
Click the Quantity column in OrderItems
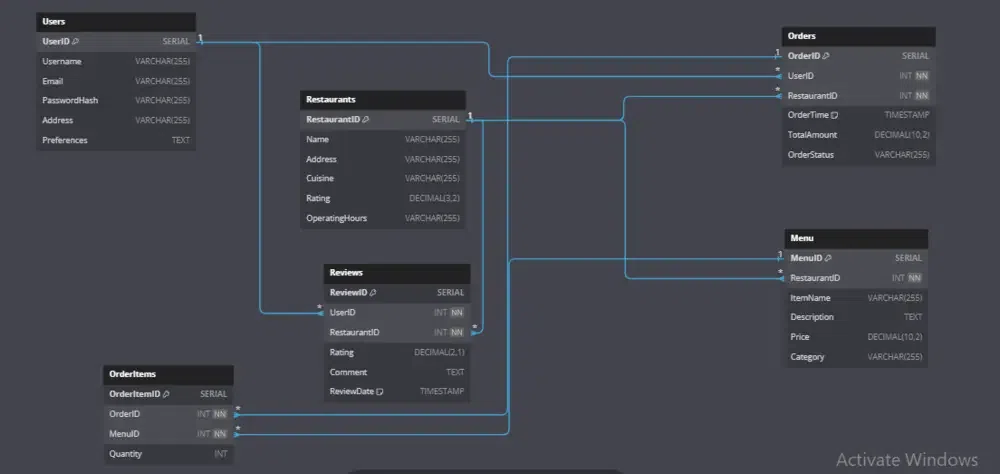pos(168,454)
